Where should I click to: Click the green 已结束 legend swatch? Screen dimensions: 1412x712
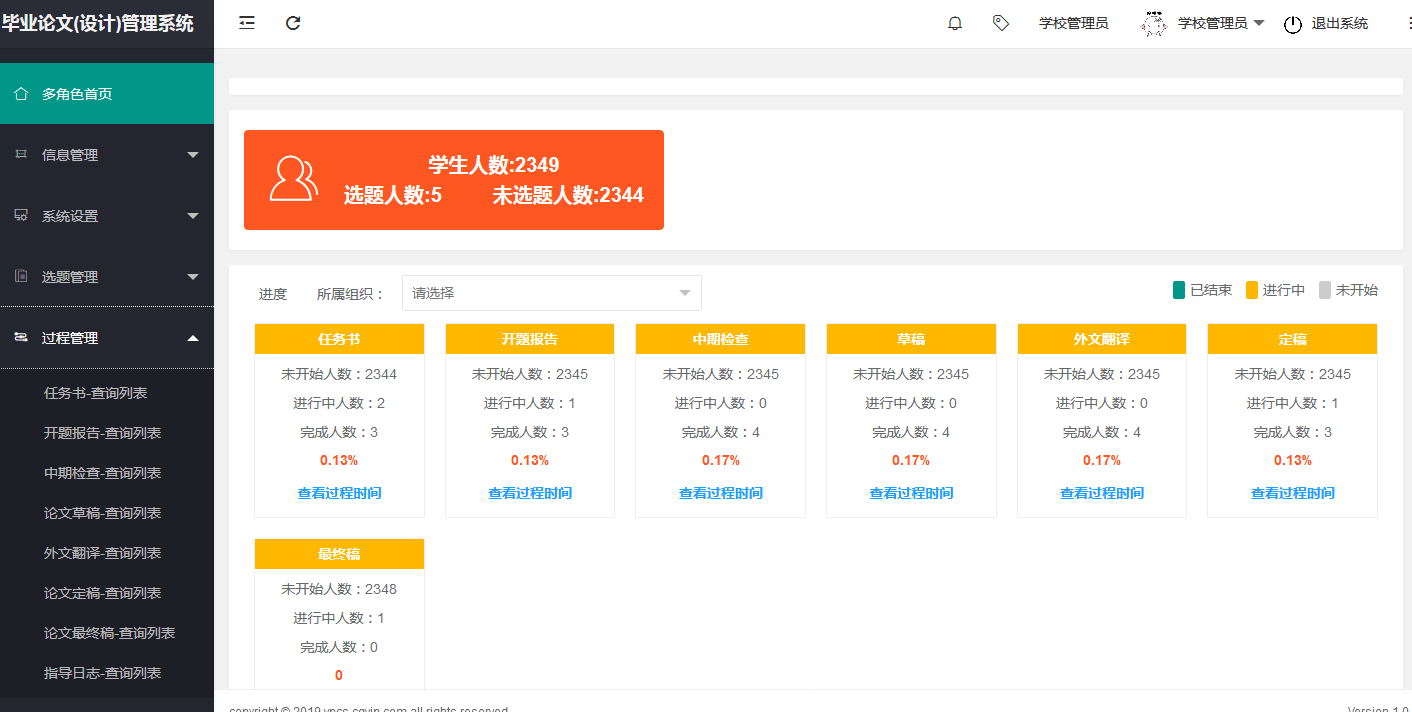pyautogui.click(x=1179, y=290)
